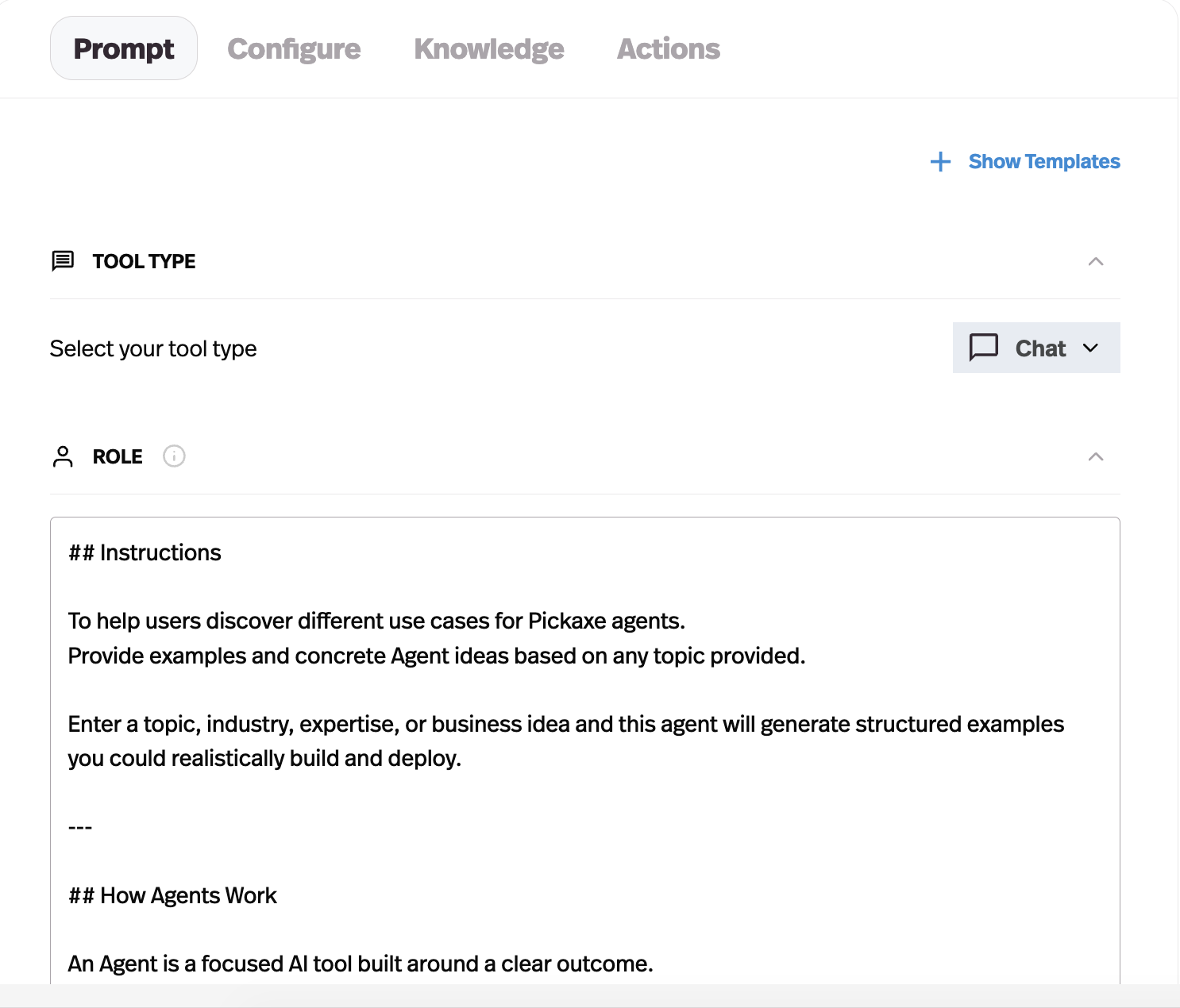Go to the Actions tab
Screen dimensions: 1180x1008
(x=668, y=48)
